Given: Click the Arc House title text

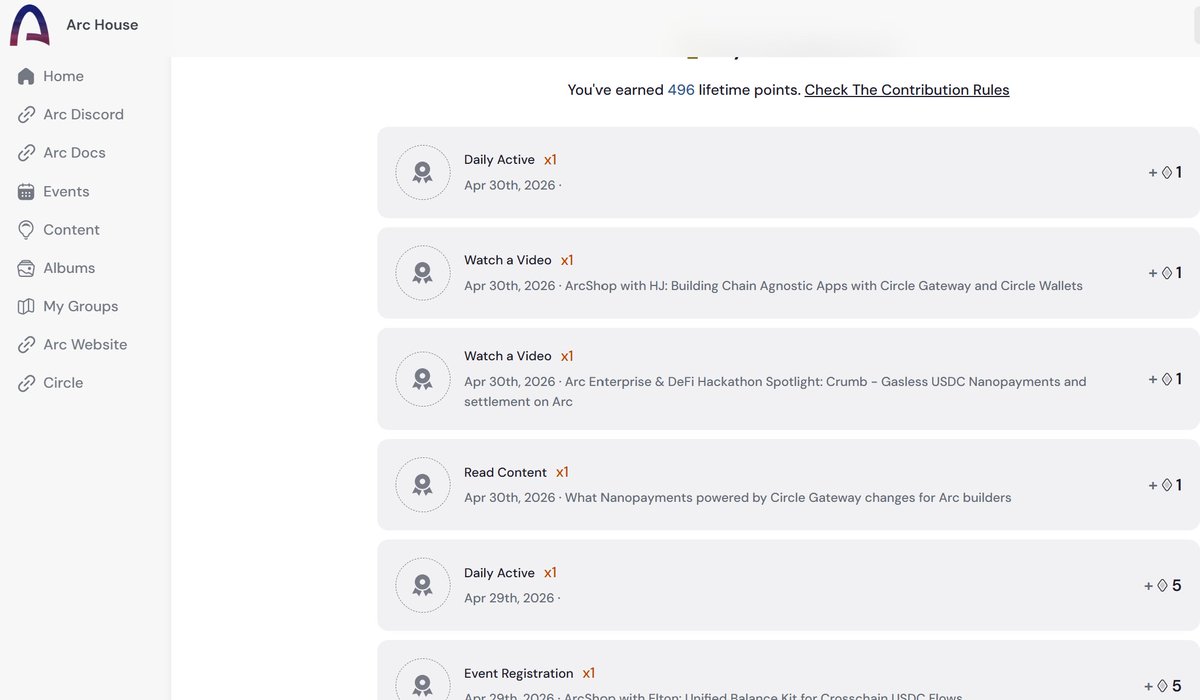Looking at the screenshot, I should pos(102,25).
